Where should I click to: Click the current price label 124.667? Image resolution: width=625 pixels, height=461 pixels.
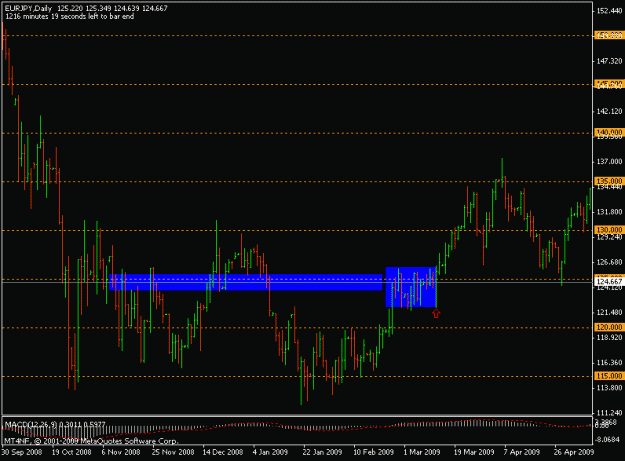(x=608, y=281)
